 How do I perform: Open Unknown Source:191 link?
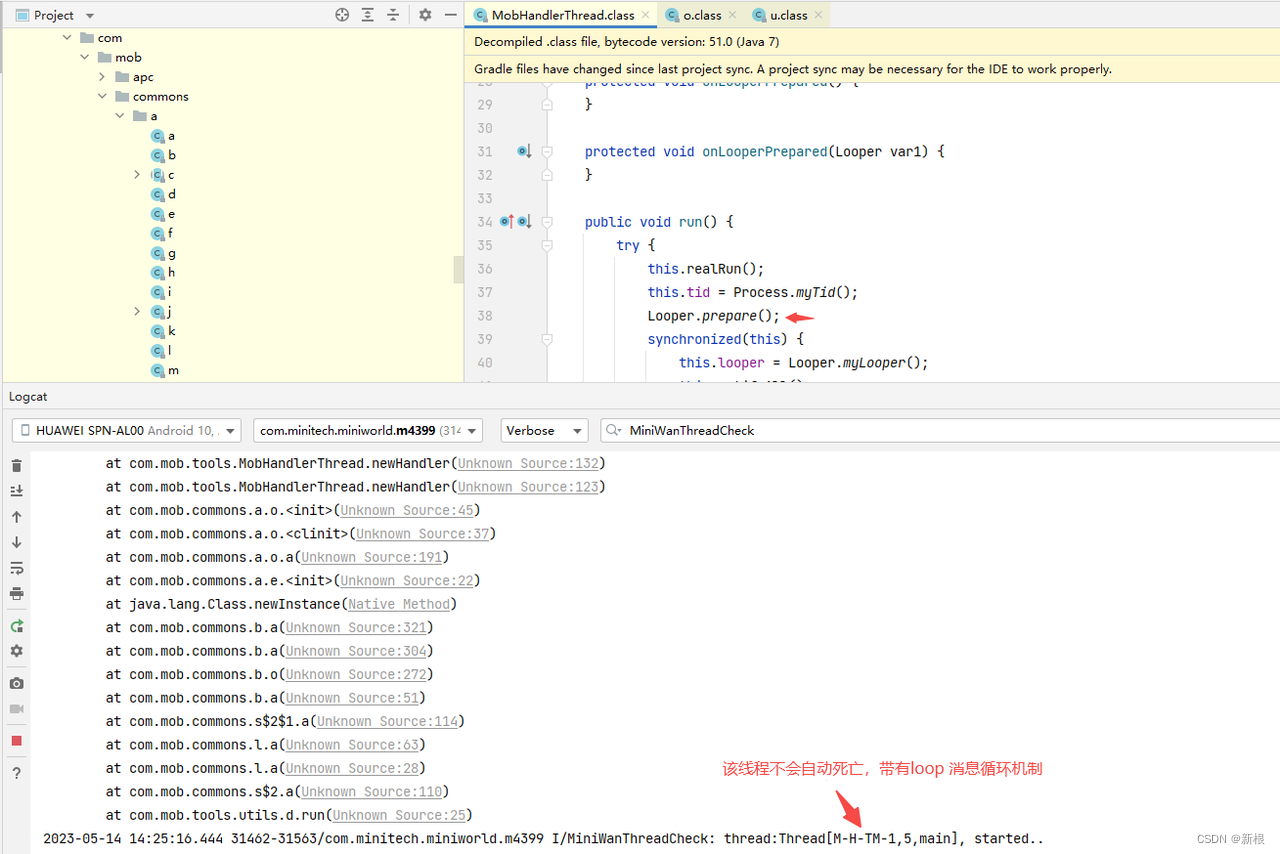(x=371, y=557)
